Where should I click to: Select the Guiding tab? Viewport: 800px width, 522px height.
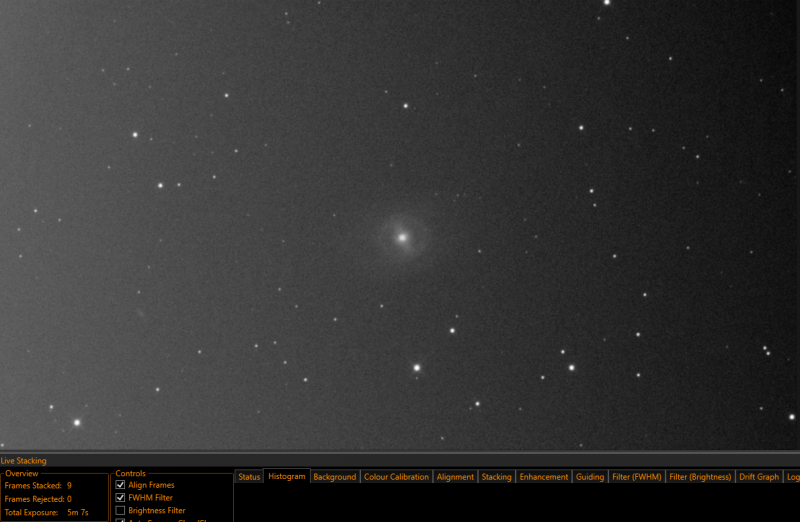coord(590,477)
